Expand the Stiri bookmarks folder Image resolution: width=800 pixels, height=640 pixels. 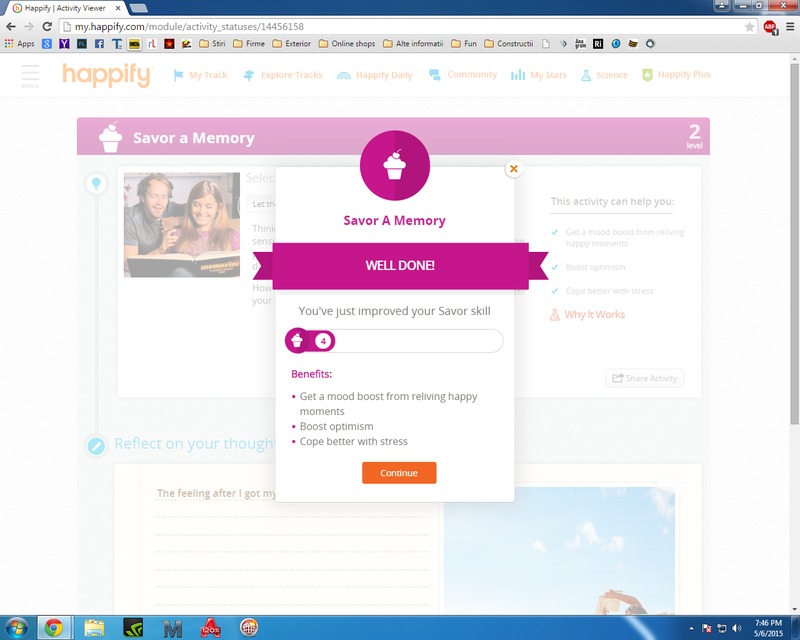212,44
